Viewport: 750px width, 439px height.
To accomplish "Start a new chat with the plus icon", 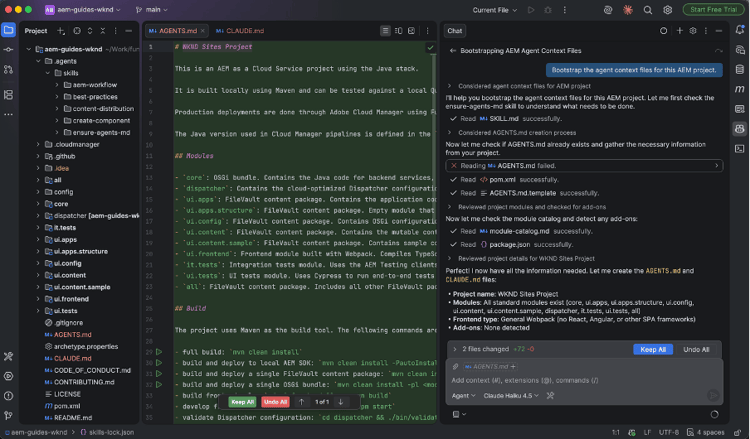I will pos(680,31).
